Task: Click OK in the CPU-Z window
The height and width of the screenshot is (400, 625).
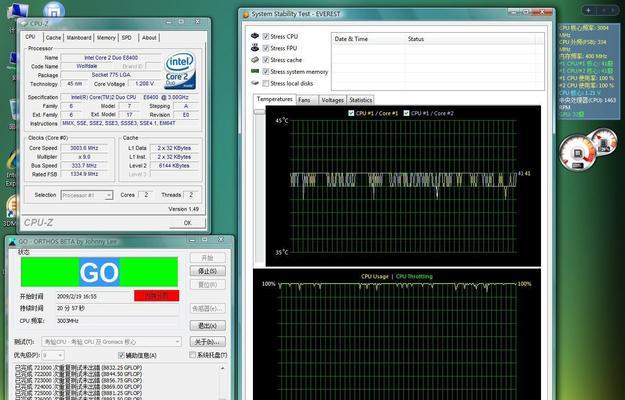Action: (187, 223)
